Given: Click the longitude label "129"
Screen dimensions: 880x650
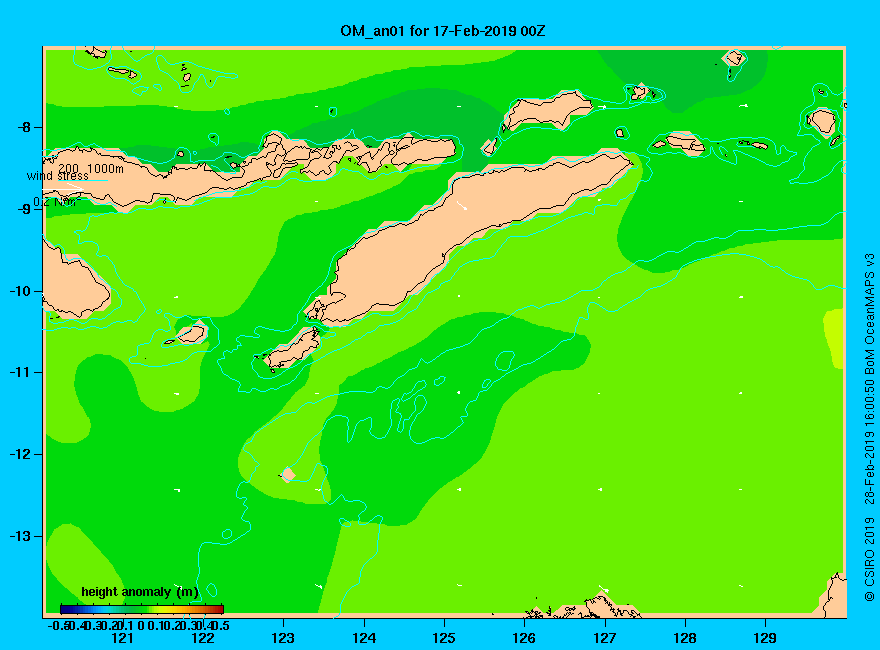Looking at the screenshot, I should (765, 638).
